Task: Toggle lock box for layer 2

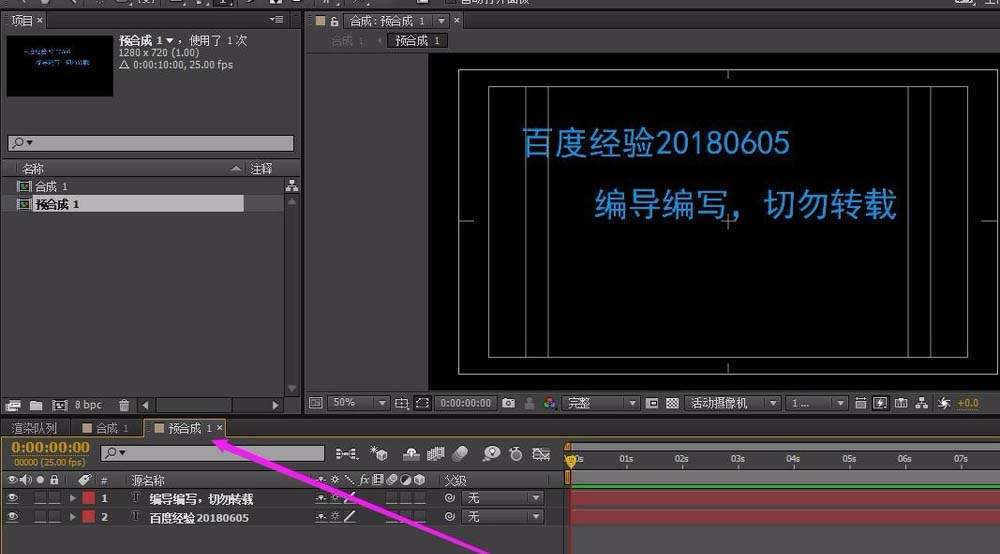Action: pyautogui.click(x=54, y=516)
